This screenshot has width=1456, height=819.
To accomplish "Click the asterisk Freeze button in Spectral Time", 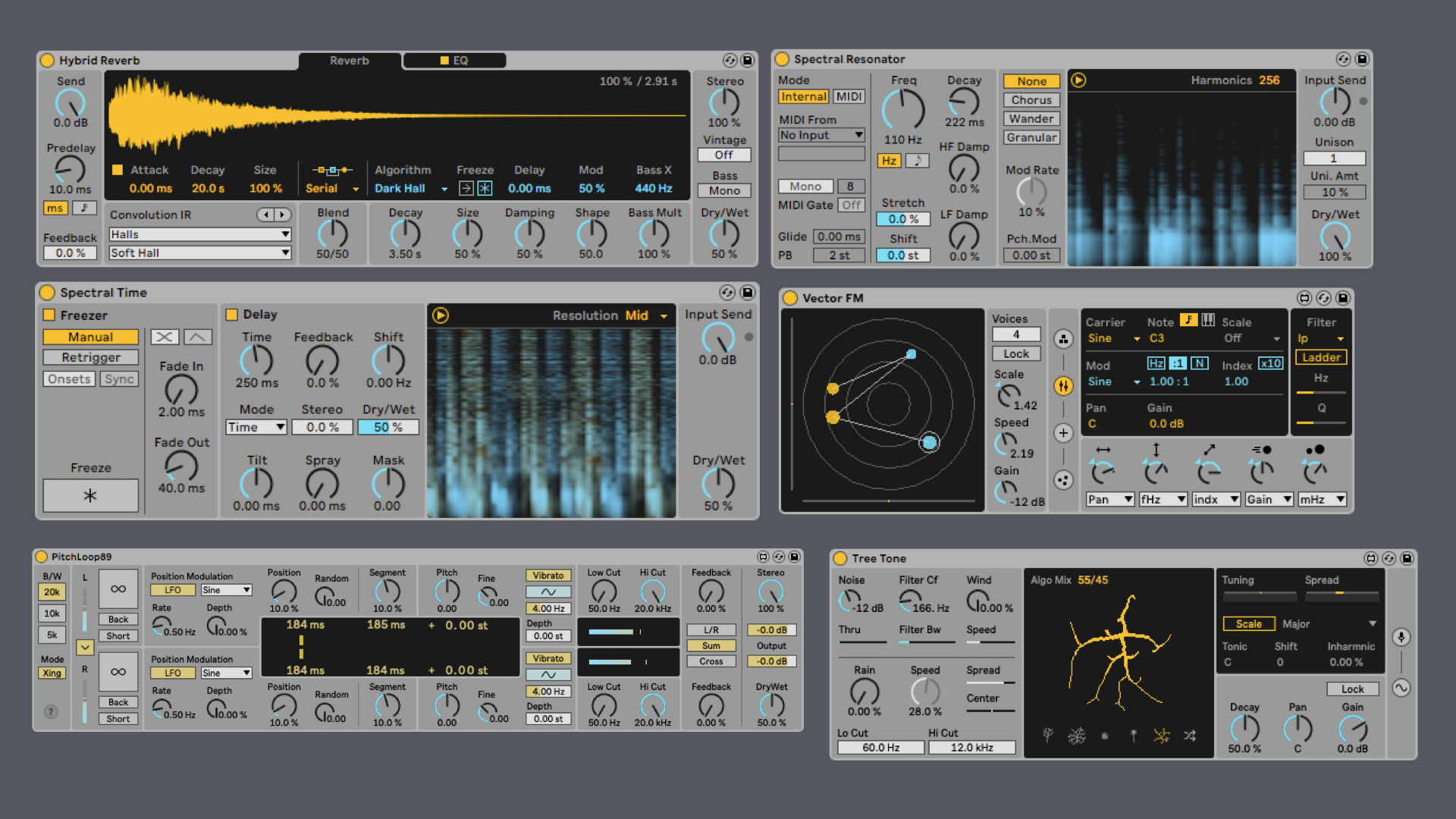I will click(x=90, y=495).
